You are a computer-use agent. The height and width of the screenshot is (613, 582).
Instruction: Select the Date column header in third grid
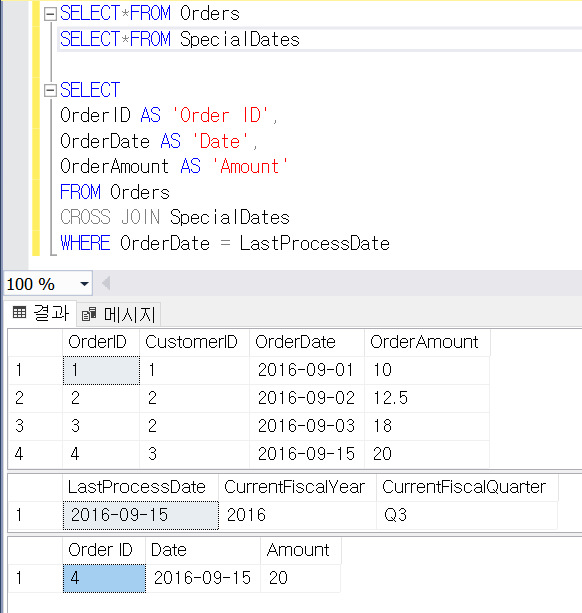click(x=203, y=550)
